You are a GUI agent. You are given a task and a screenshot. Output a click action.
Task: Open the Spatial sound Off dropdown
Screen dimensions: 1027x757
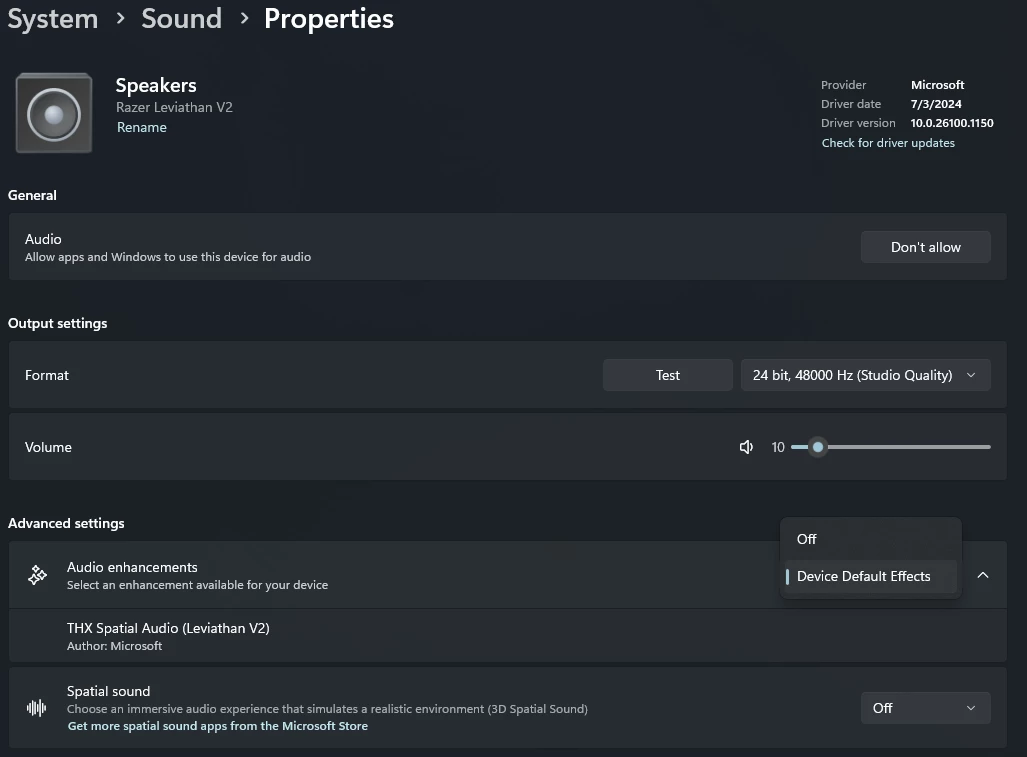point(925,708)
